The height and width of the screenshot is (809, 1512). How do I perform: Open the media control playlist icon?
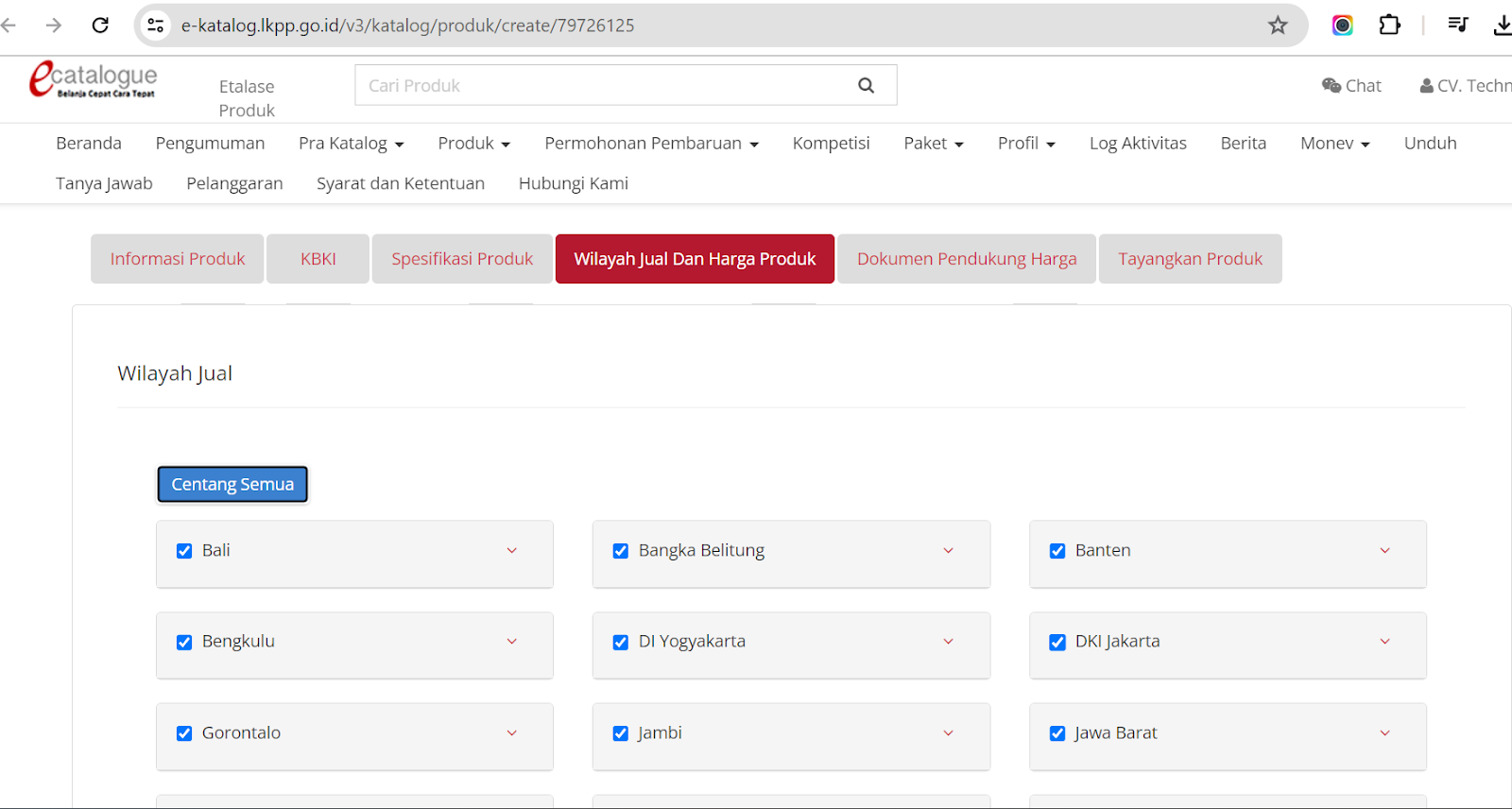(x=1458, y=26)
